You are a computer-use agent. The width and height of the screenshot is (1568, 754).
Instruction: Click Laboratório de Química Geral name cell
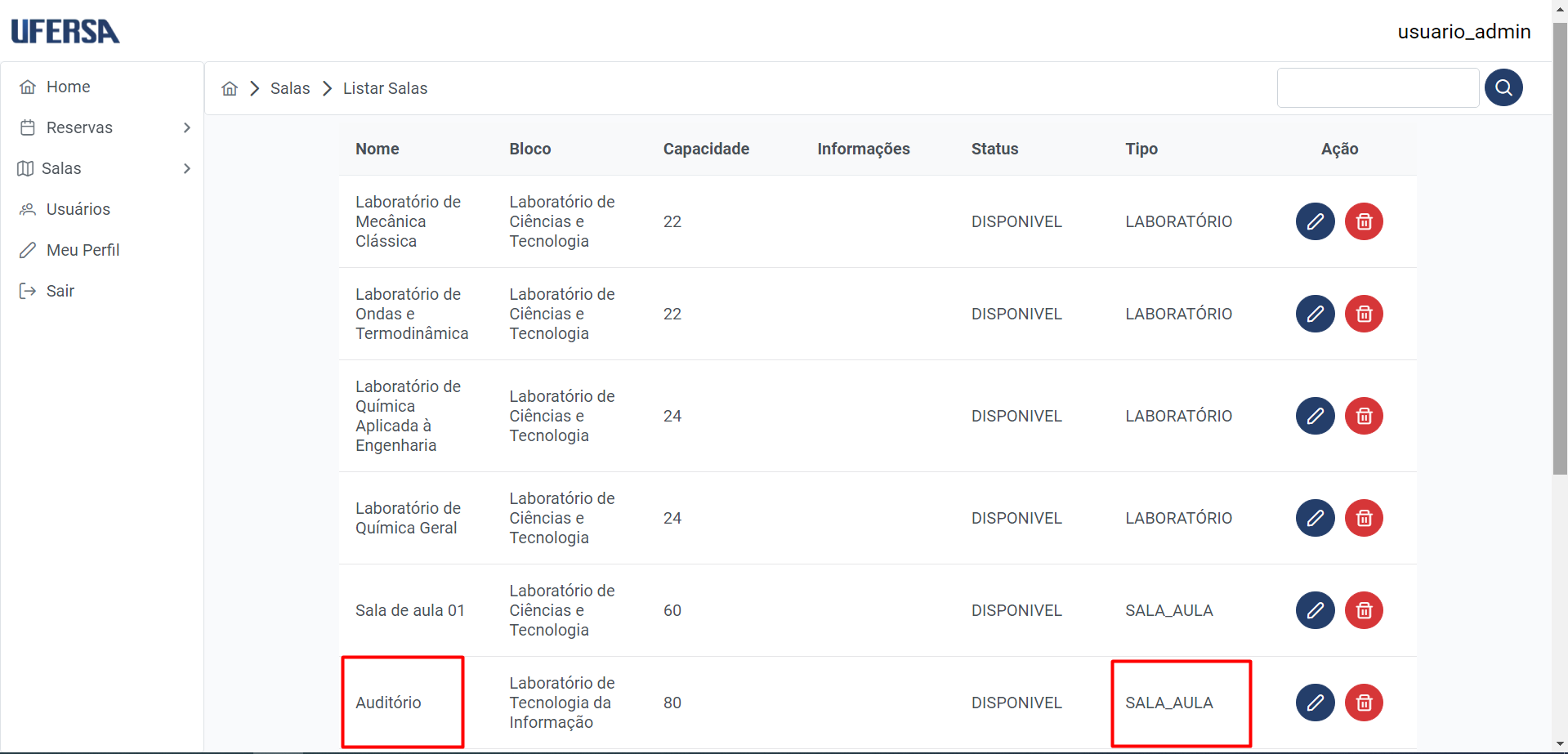(408, 518)
